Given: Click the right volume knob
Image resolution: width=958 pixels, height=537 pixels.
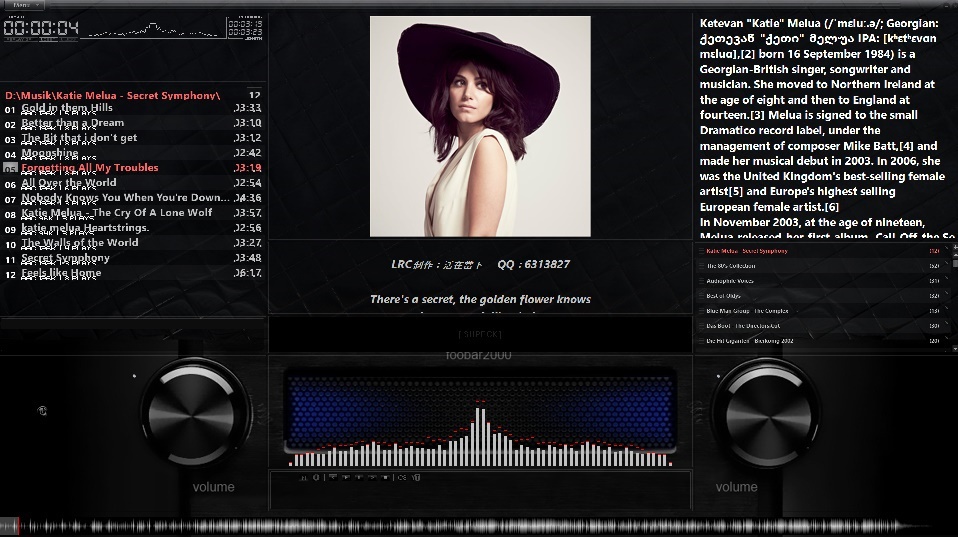Looking at the screenshot, I should (x=767, y=414).
